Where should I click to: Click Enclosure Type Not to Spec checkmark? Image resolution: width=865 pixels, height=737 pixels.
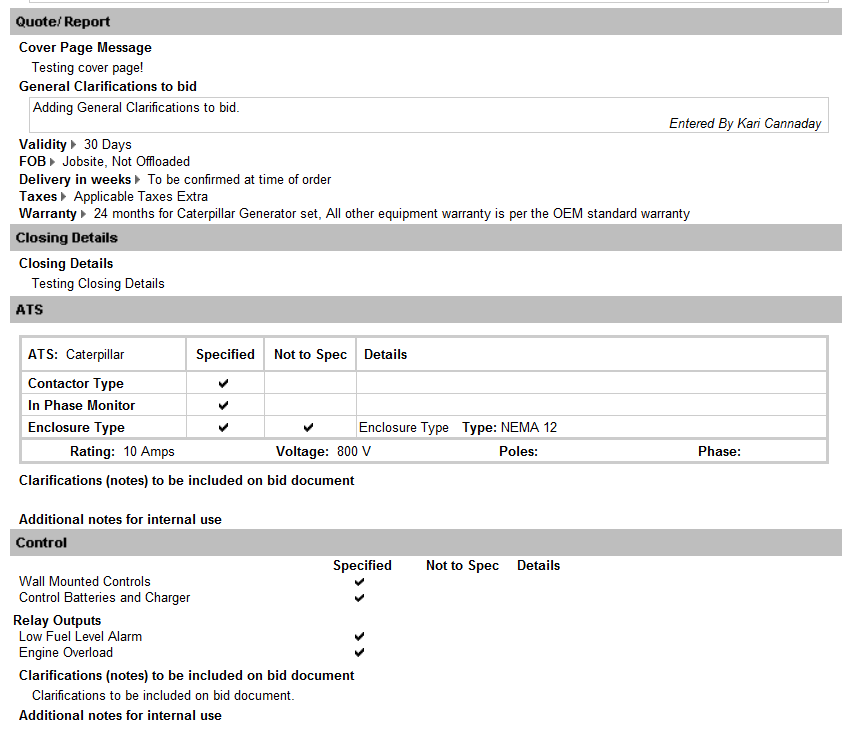click(309, 428)
